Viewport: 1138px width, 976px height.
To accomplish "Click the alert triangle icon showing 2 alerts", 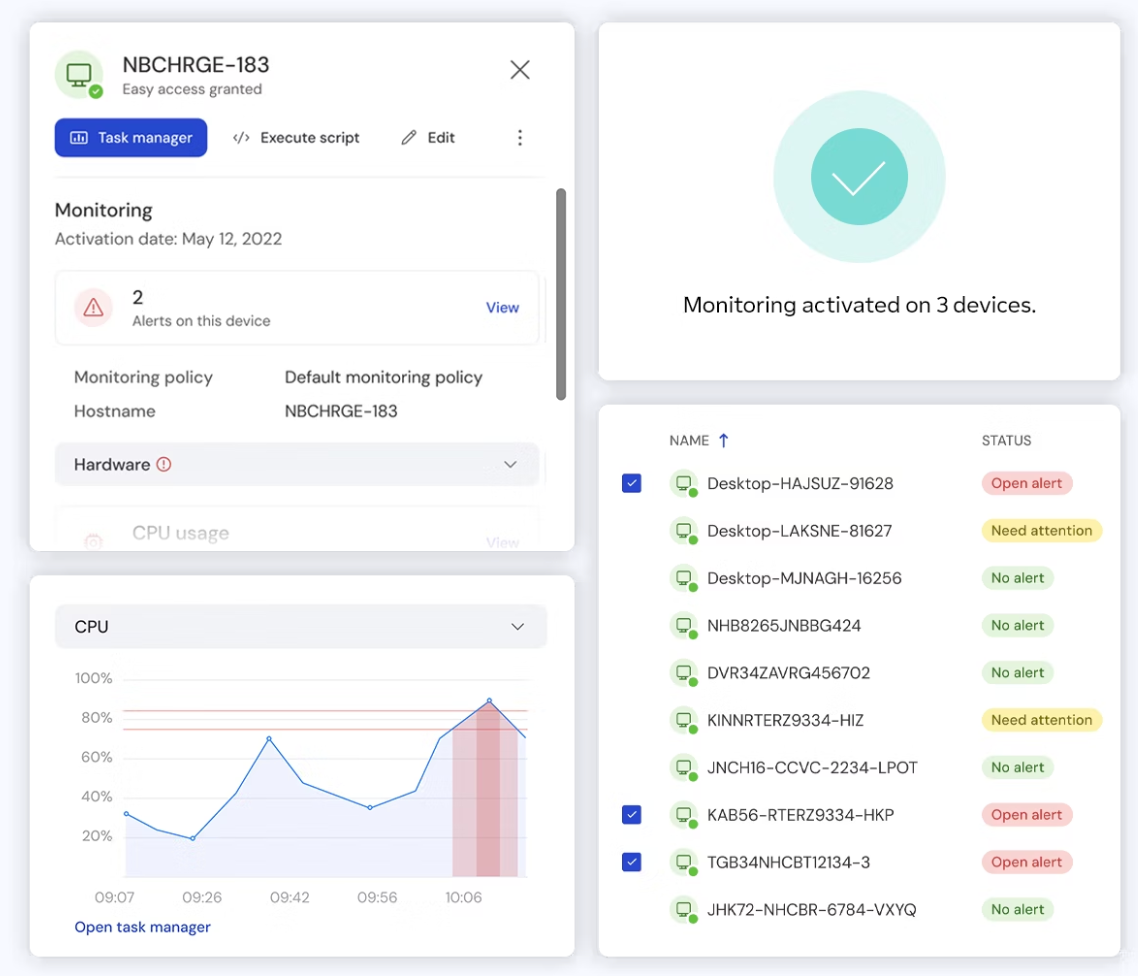I will tap(94, 307).
